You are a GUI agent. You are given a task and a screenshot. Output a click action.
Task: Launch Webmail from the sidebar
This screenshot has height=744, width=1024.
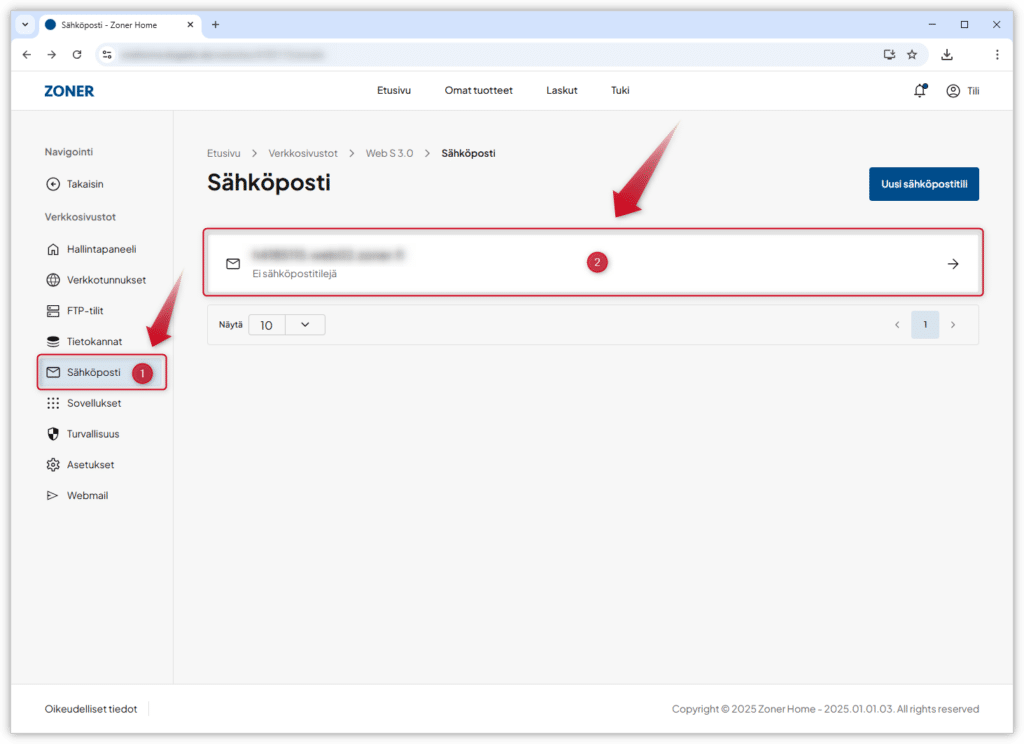point(88,495)
